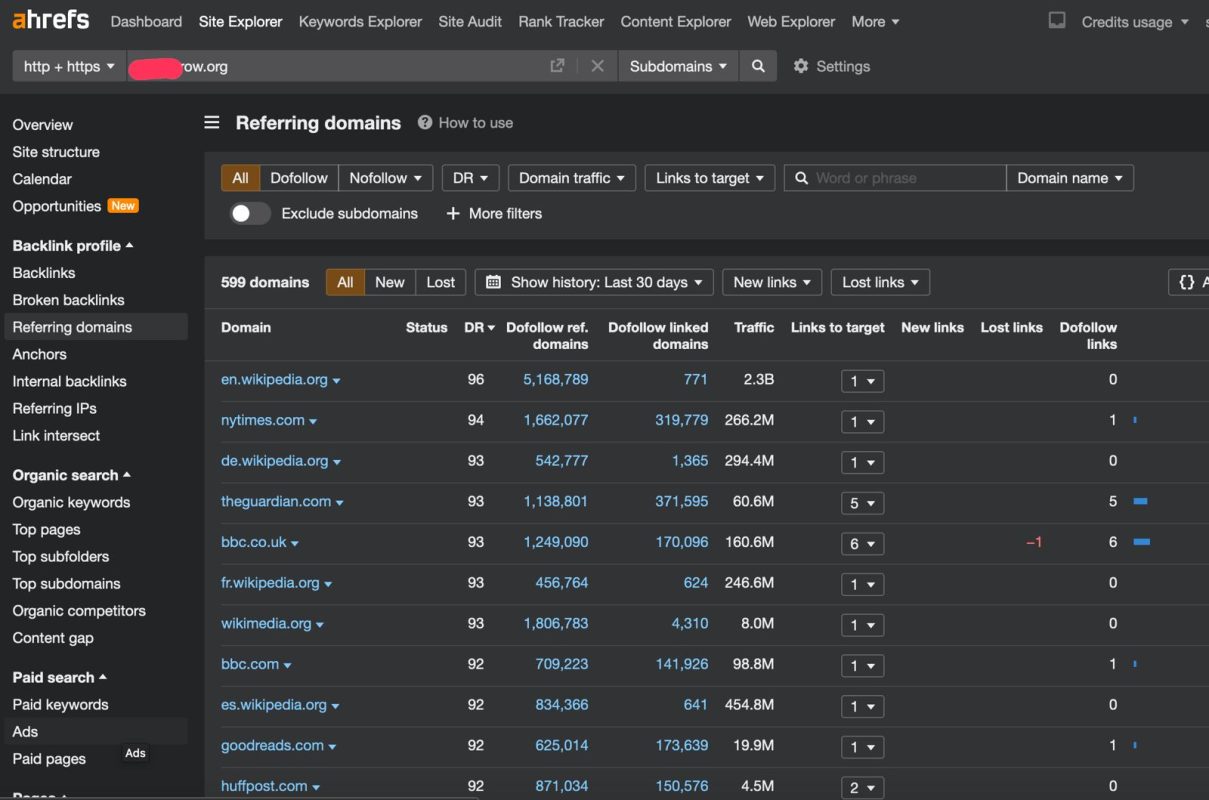Open target URL via external link icon

point(557,66)
